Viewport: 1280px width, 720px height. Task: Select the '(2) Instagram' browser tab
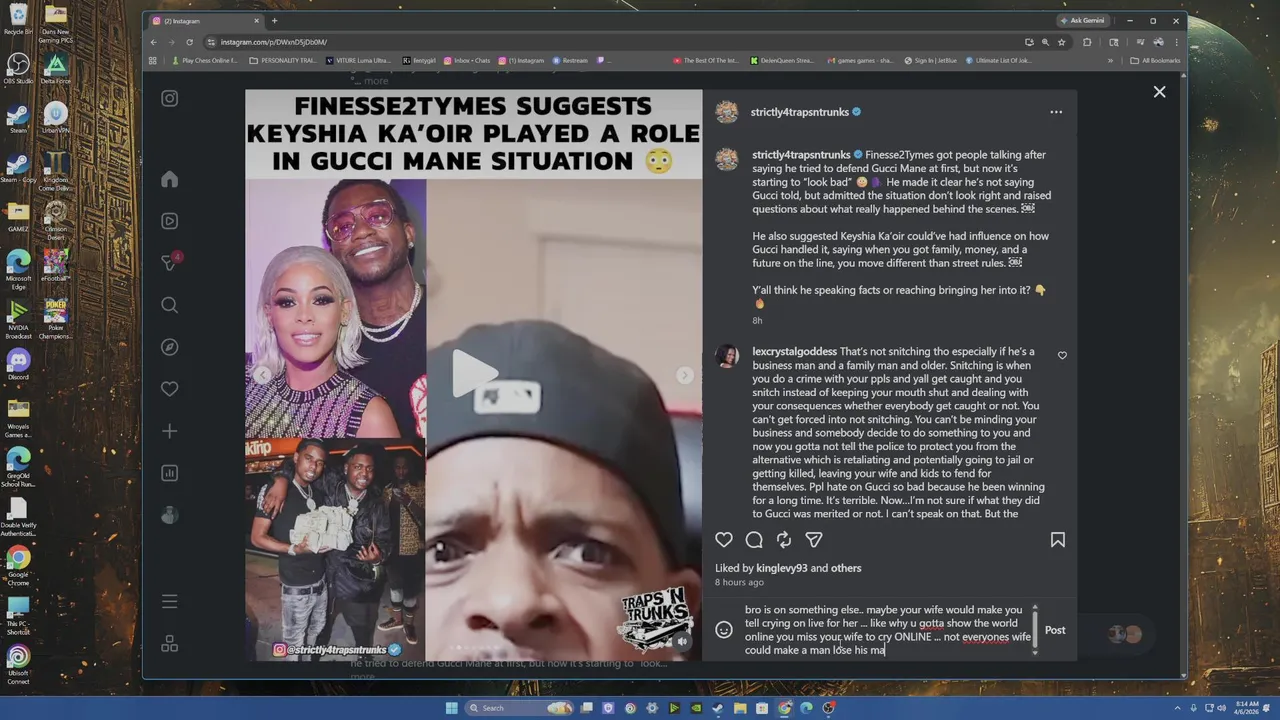pyautogui.click(x=207, y=20)
